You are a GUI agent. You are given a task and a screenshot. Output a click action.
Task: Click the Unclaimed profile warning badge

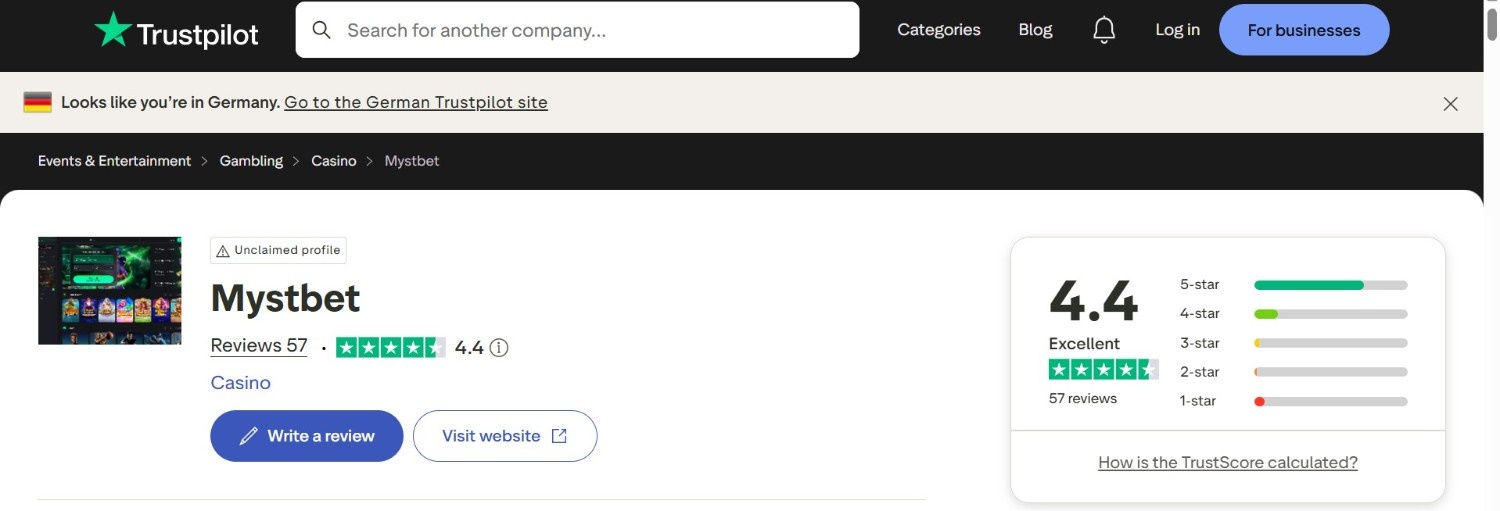click(278, 250)
